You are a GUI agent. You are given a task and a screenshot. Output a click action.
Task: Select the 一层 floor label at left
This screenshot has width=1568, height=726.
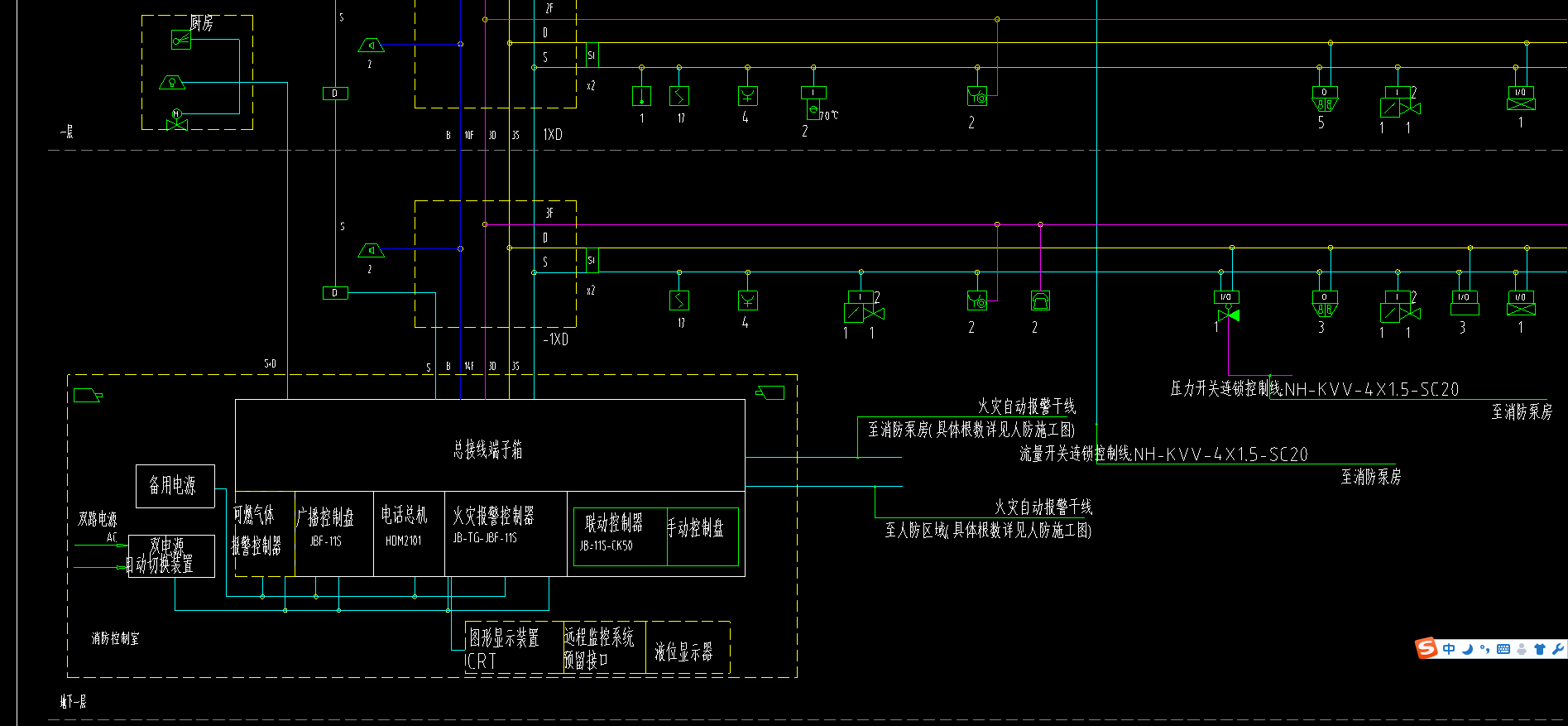pos(67,132)
